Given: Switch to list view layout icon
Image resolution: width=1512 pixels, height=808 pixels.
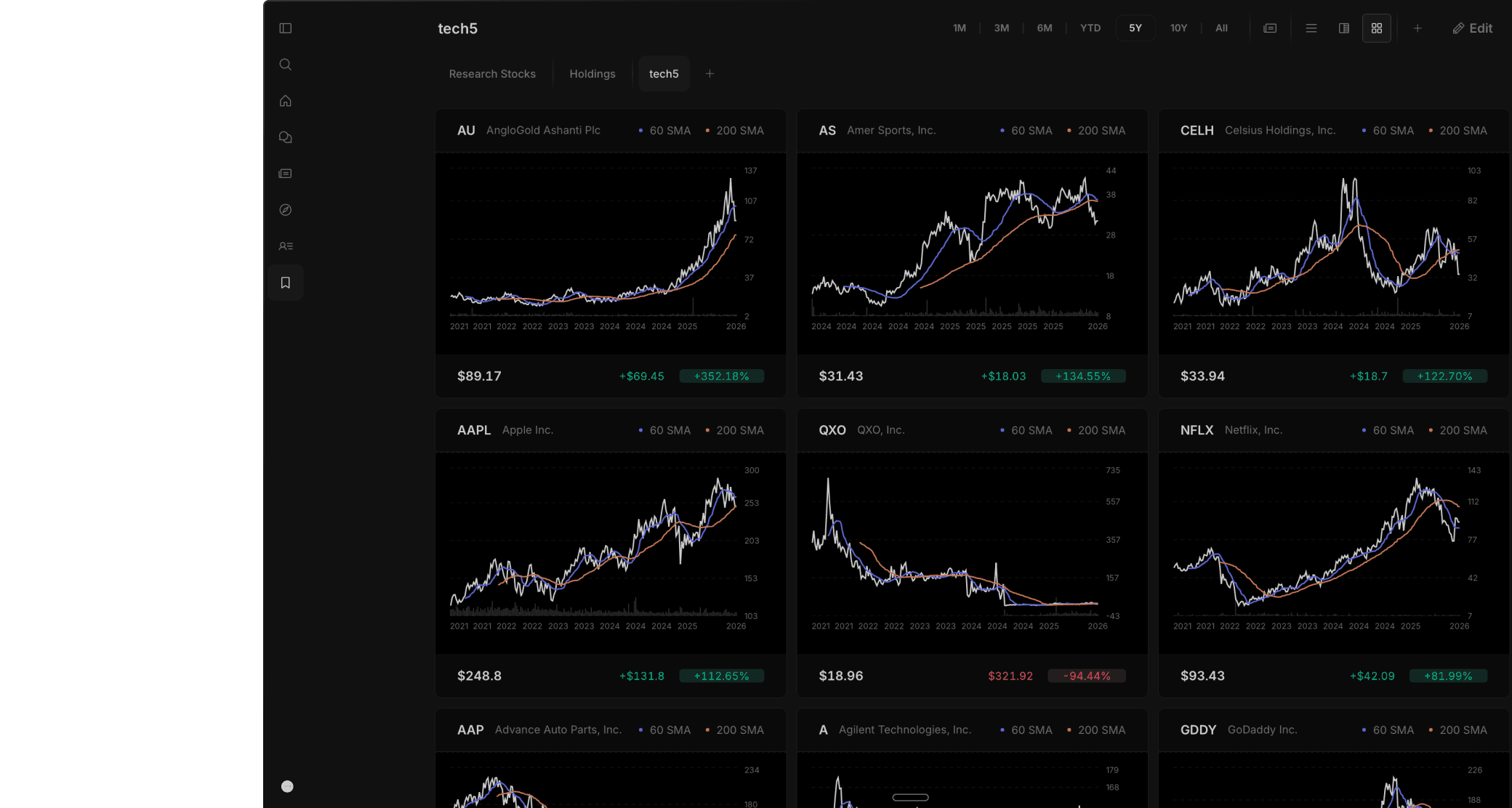Looking at the screenshot, I should click(x=1311, y=28).
